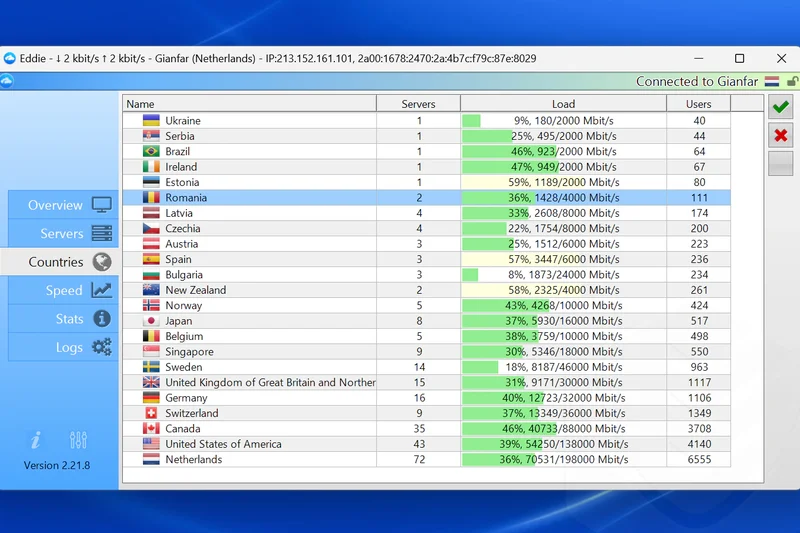Select United States of America row
Screen dimensions: 800x533
click(x=427, y=444)
